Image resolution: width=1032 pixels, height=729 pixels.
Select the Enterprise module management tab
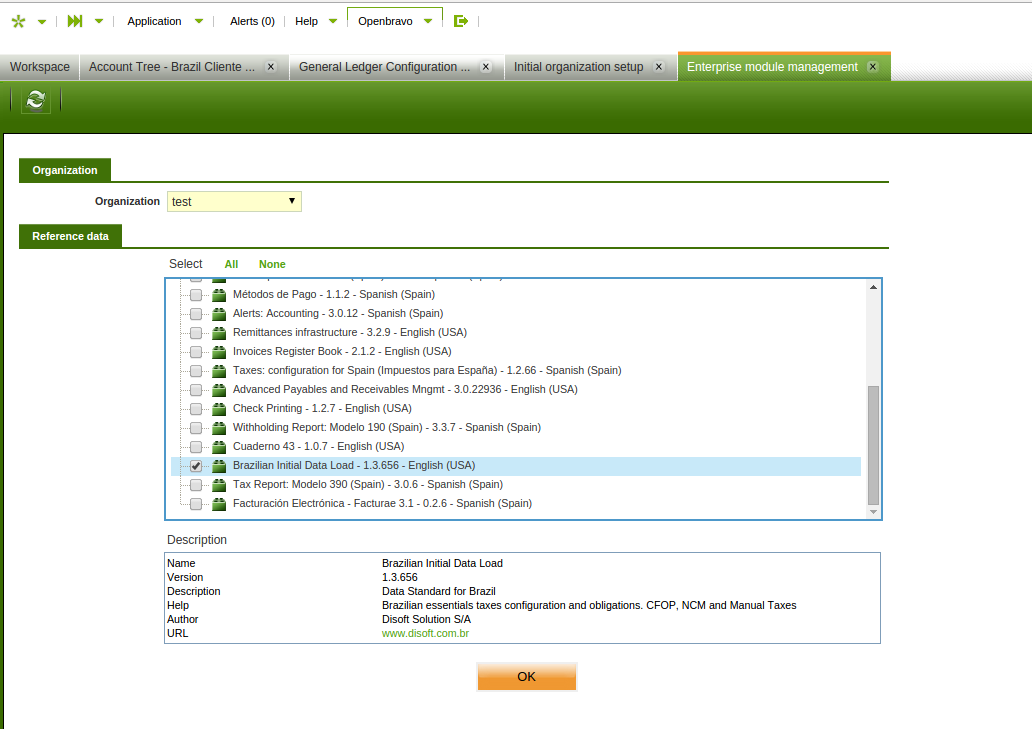pyautogui.click(x=772, y=67)
